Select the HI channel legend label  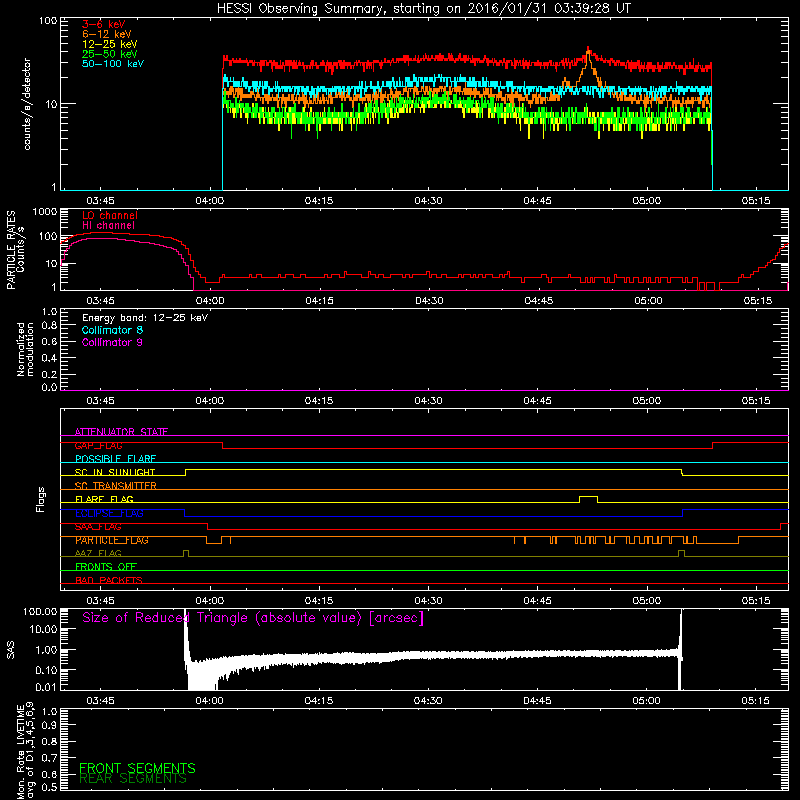click(x=109, y=226)
